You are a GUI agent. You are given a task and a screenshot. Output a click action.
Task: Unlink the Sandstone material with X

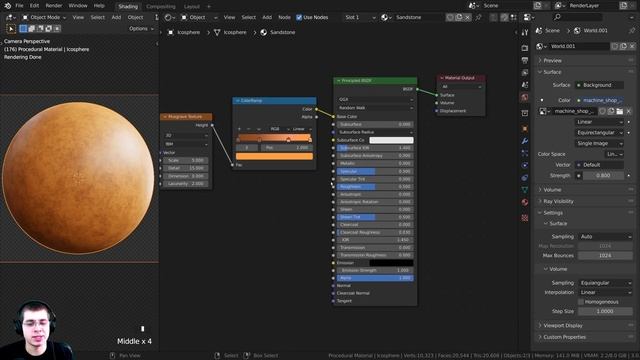point(467,18)
